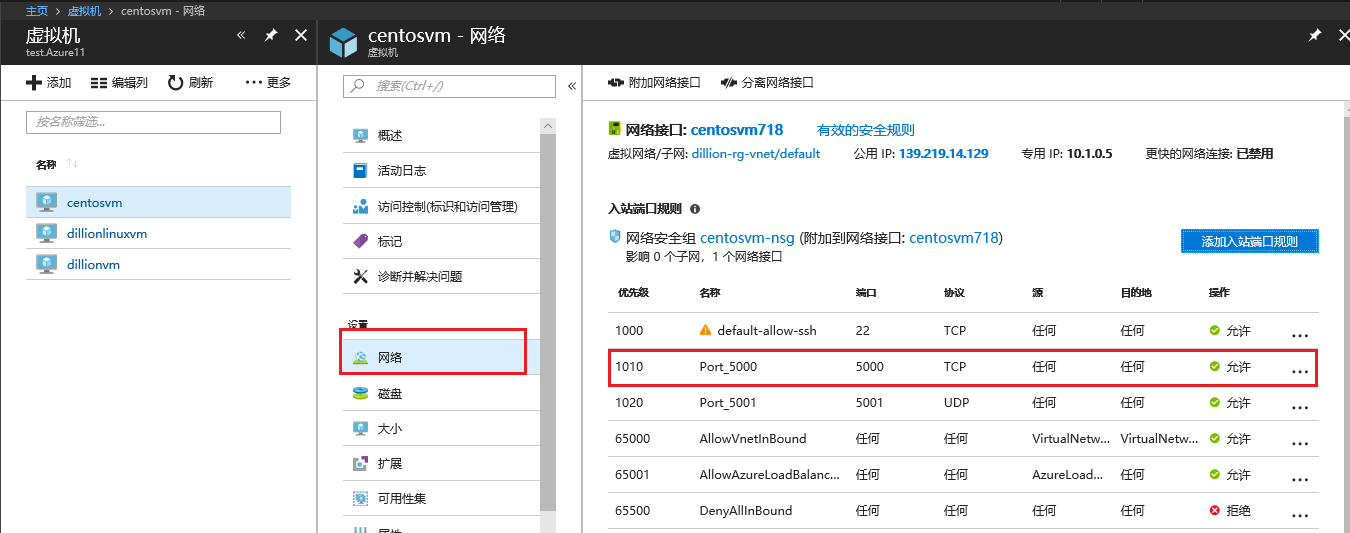Click warning icon on default-allow-ssh rule
Image resolution: width=1350 pixels, height=533 pixels.
click(x=705, y=330)
